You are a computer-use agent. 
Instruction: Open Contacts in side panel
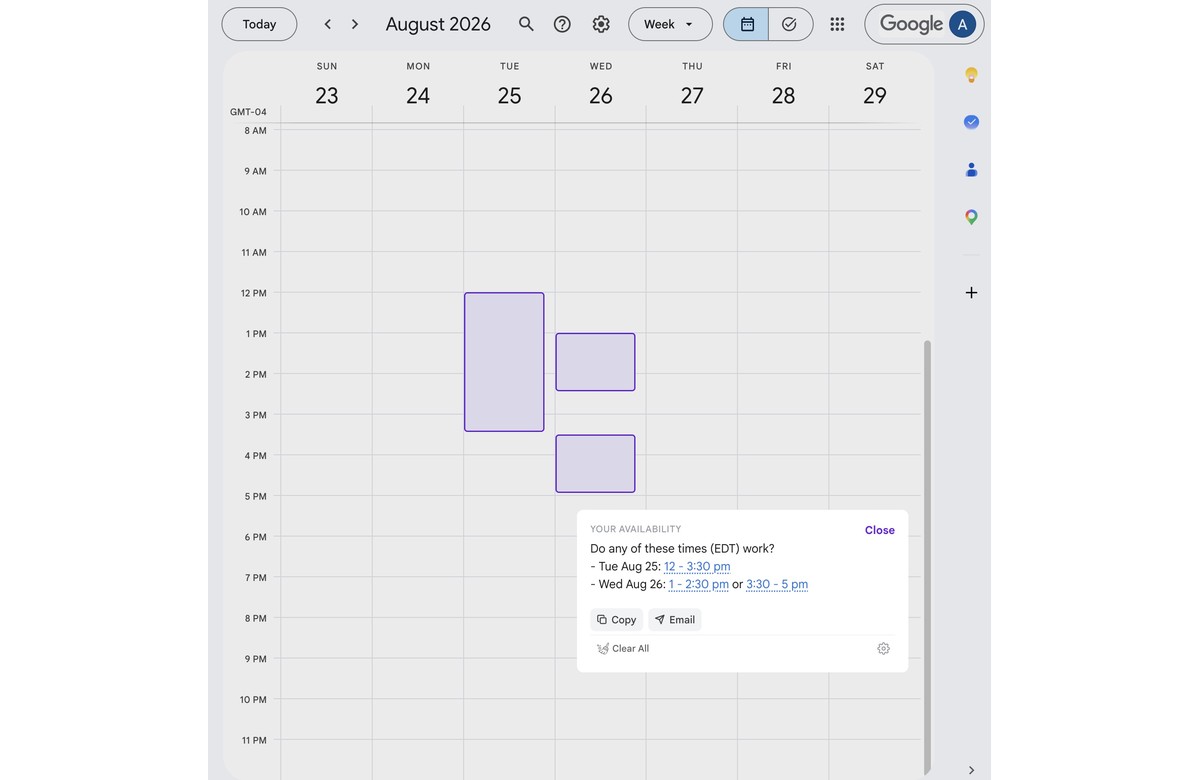click(971, 170)
